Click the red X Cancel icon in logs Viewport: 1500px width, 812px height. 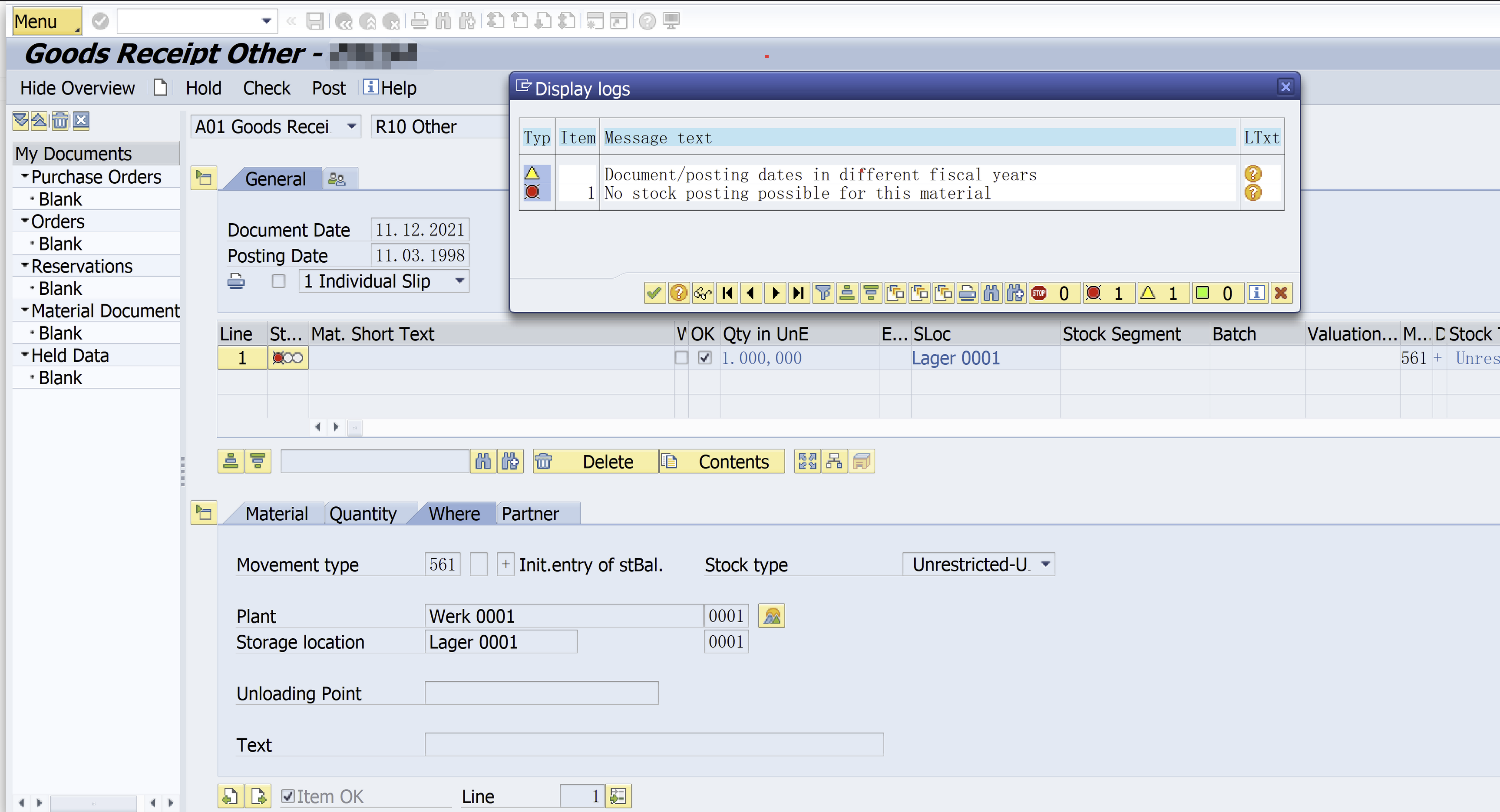coord(1281,293)
